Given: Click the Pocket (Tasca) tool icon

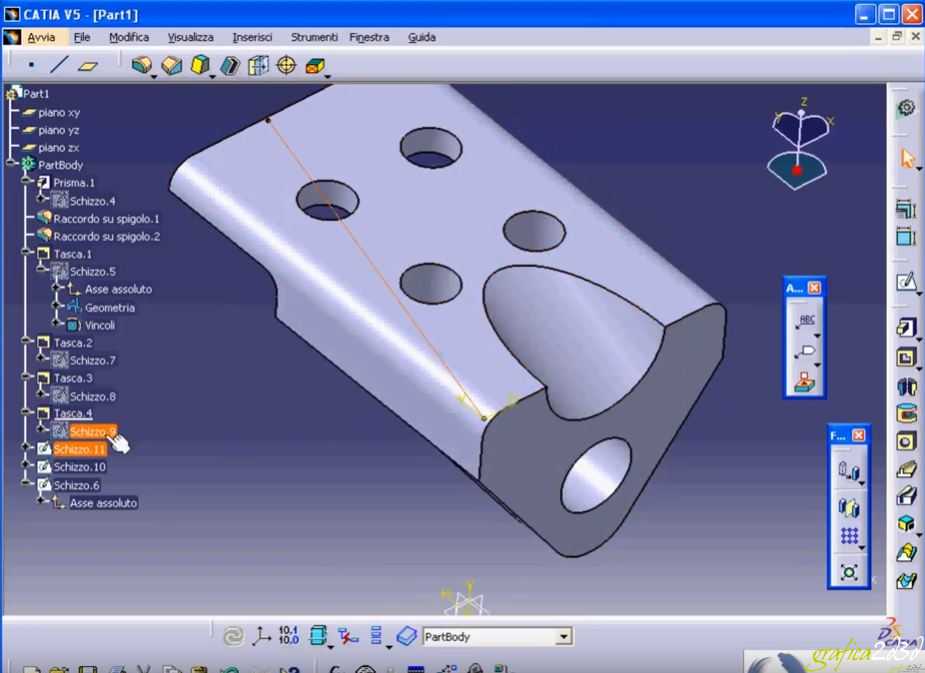Looking at the screenshot, I should pyautogui.click(x=906, y=357).
